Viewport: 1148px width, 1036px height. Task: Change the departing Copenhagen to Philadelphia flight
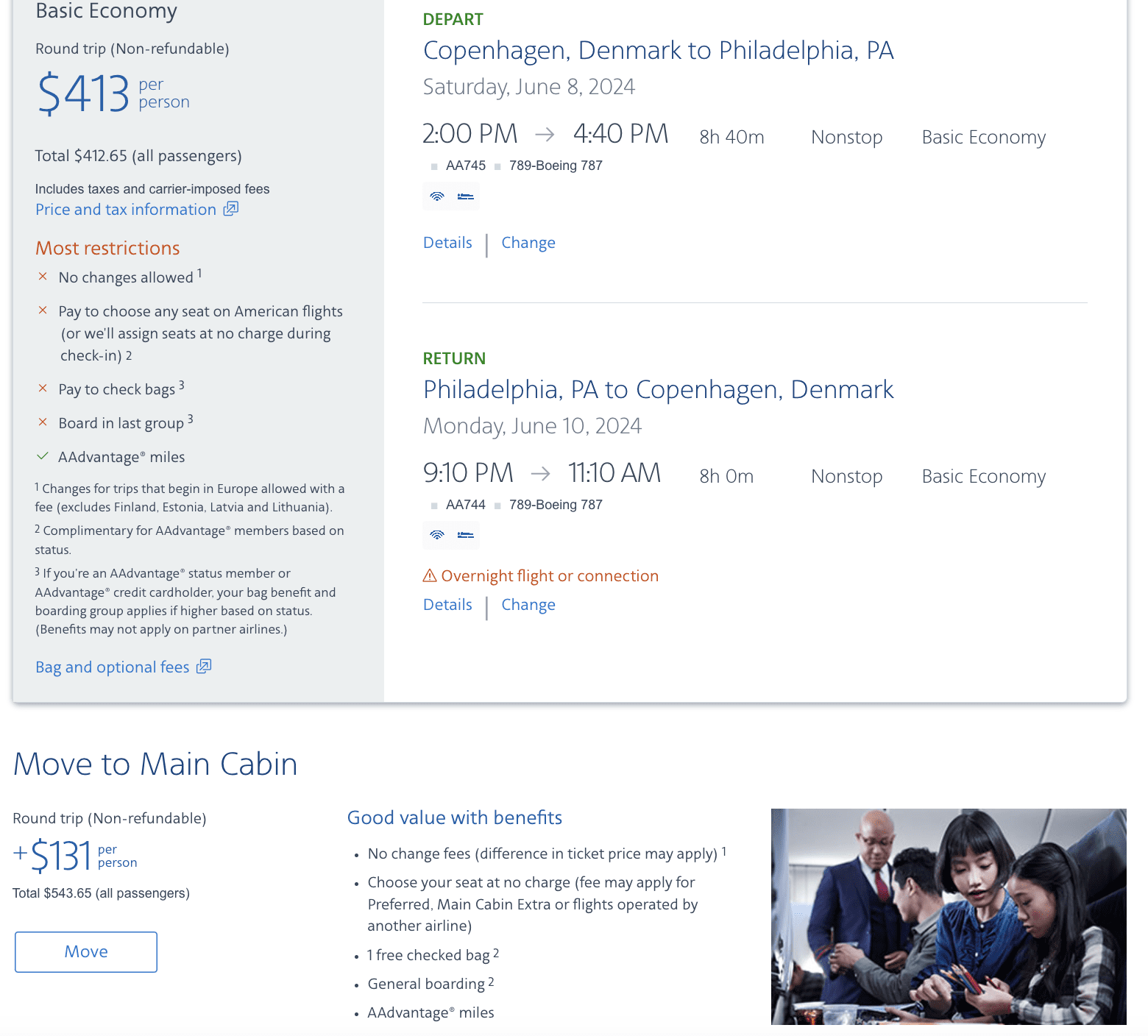[528, 243]
